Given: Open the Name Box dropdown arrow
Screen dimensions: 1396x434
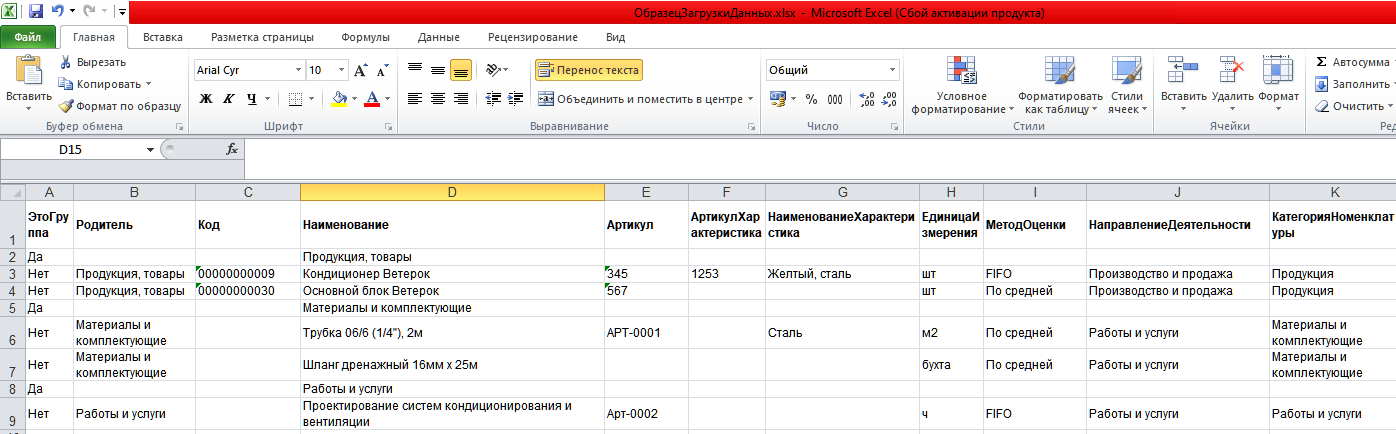Looking at the screenshot, I should [x=151, y=149].
